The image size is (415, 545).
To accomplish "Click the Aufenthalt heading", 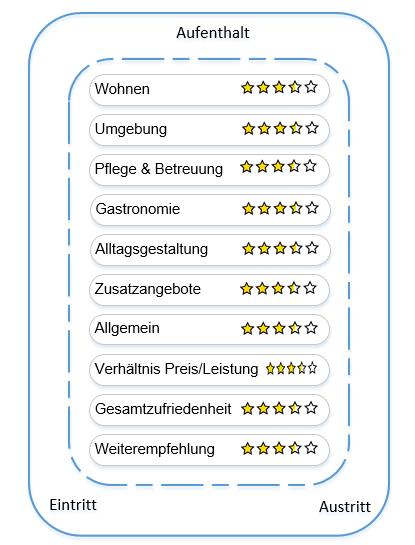I will [x=213, y=33].
